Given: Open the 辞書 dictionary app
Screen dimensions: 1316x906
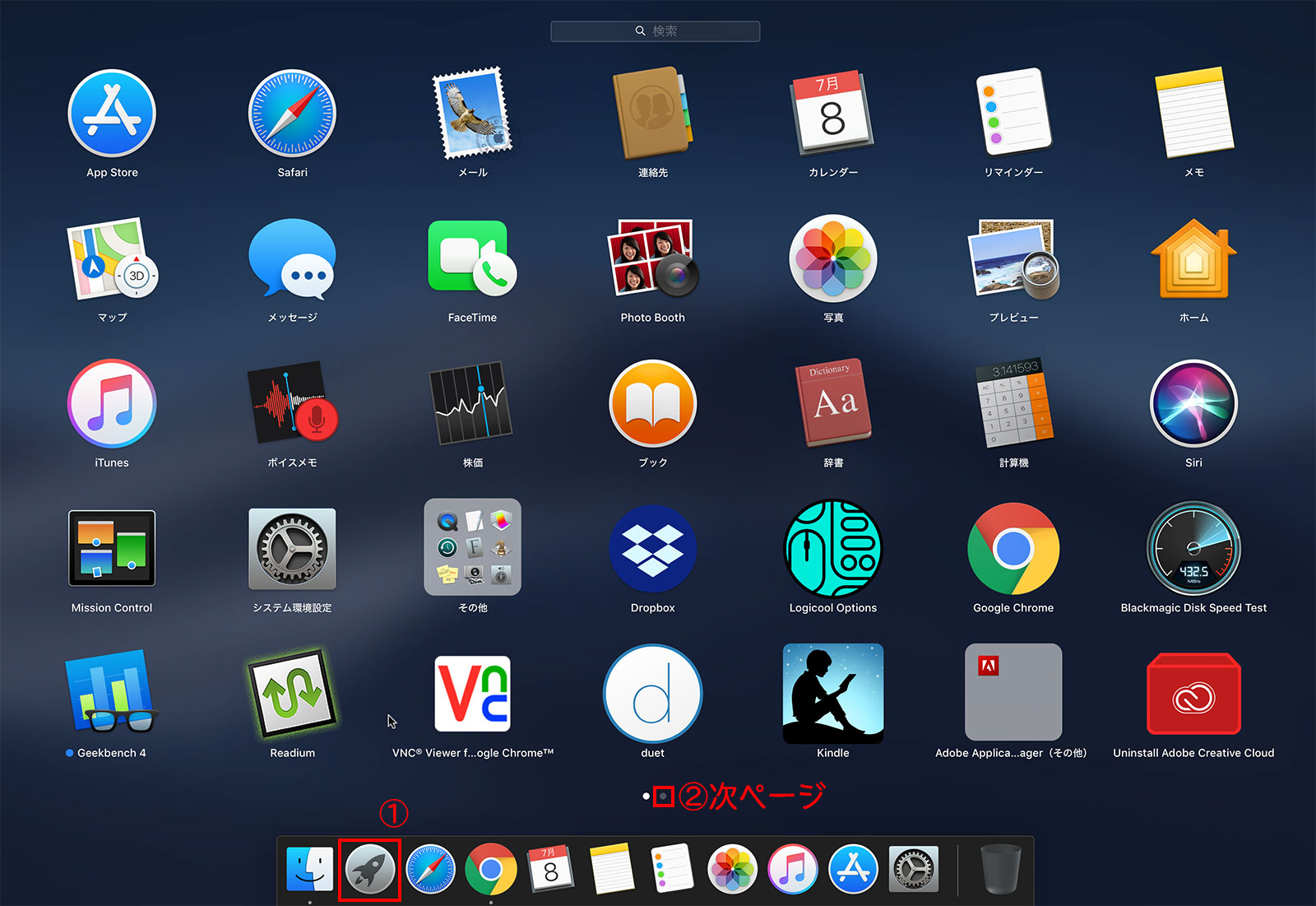Looking at the screenshot, I should pos(832,403).
